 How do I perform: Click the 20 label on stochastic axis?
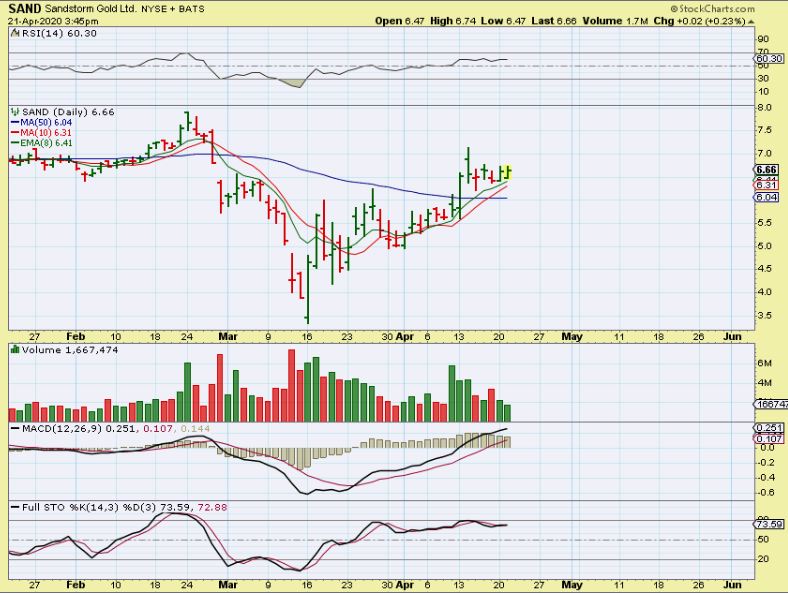763,559
